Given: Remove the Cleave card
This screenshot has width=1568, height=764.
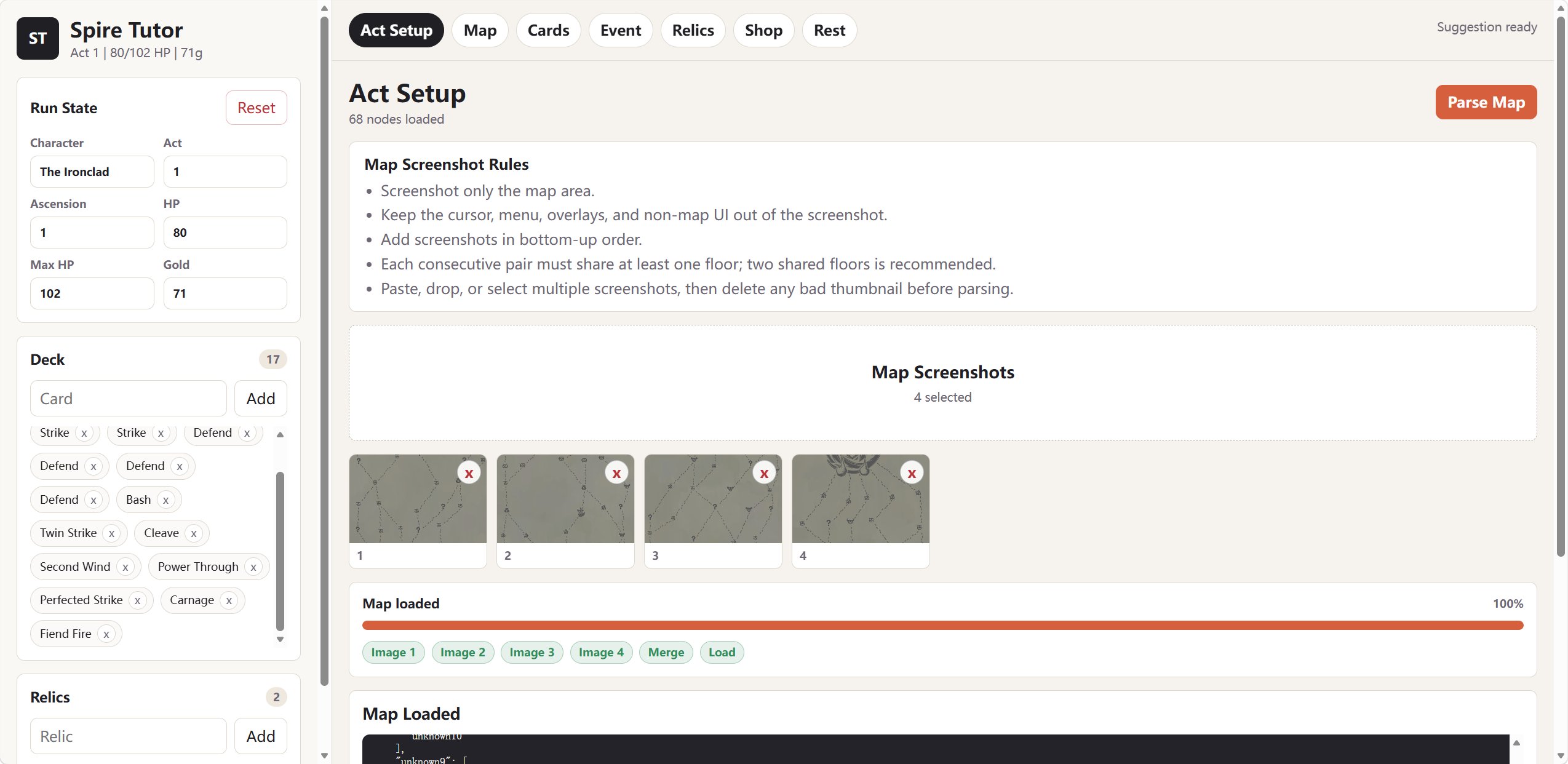Looking at the screenshot, I should [x=194, y=533].
